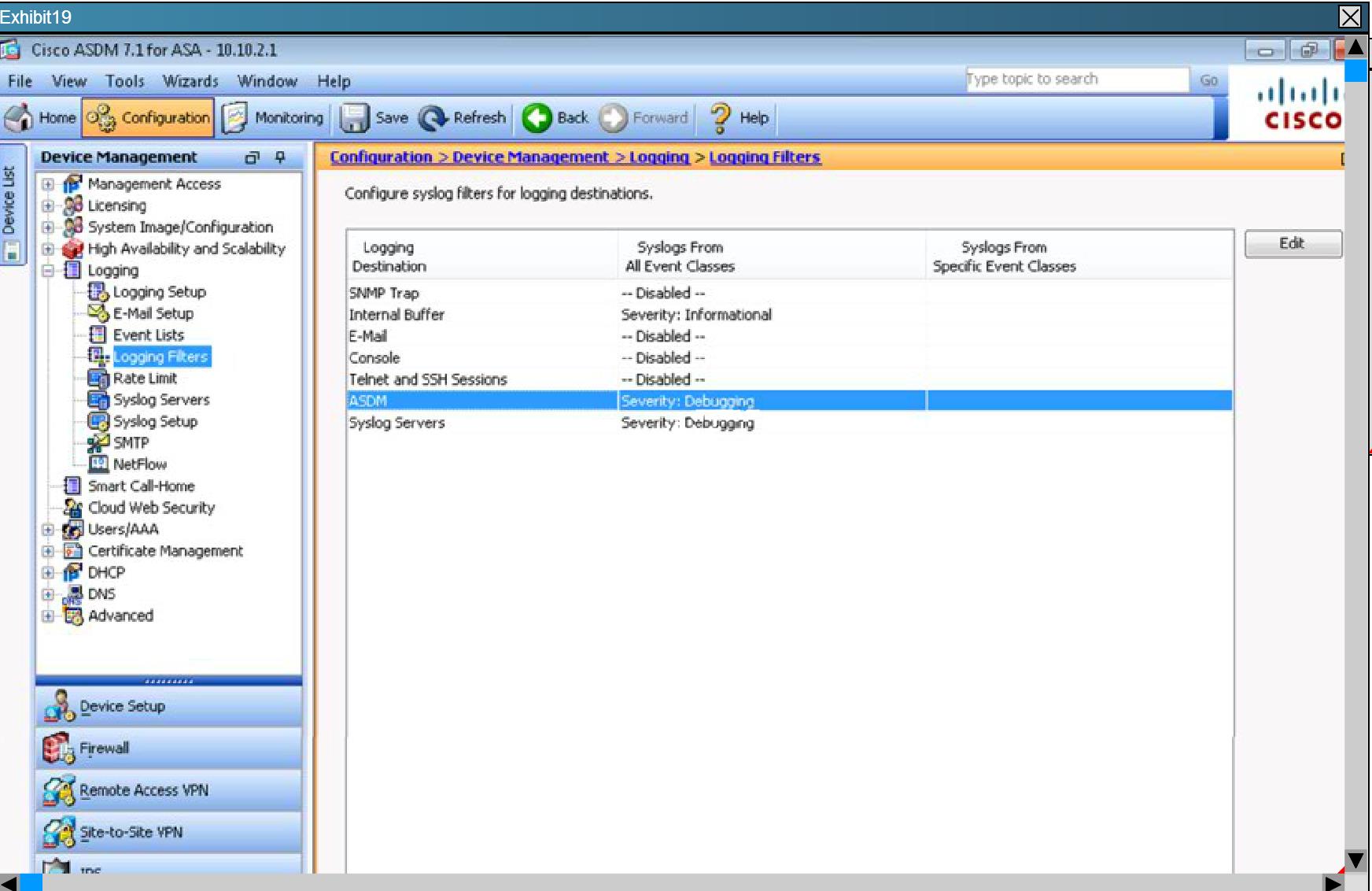Click the Logging breadcrumb link
Image resolution: width=1372 pixels, height=891 pixels.
coord(659,157)
